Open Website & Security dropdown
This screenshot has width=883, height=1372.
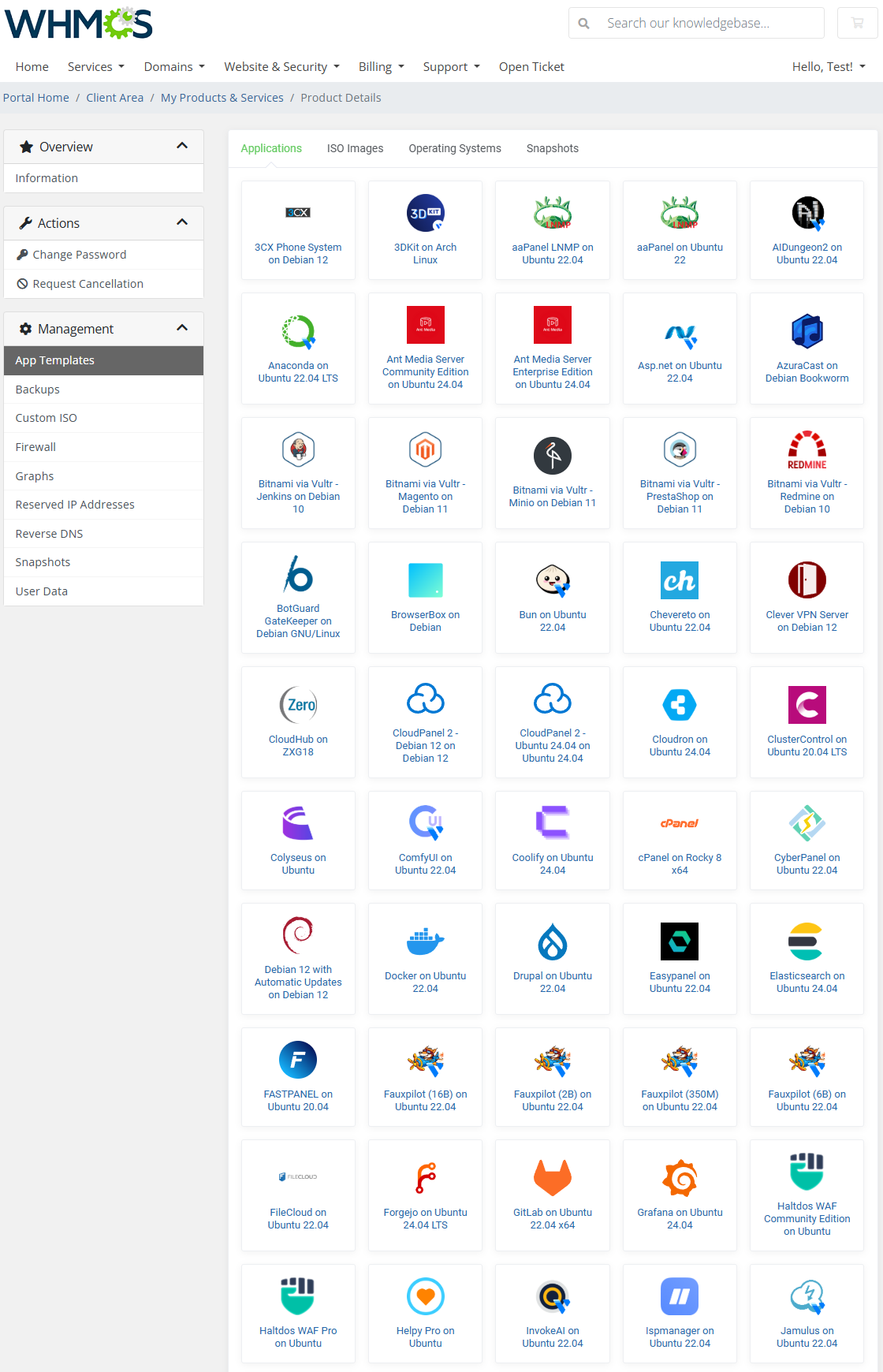click(x=282, y=67)
